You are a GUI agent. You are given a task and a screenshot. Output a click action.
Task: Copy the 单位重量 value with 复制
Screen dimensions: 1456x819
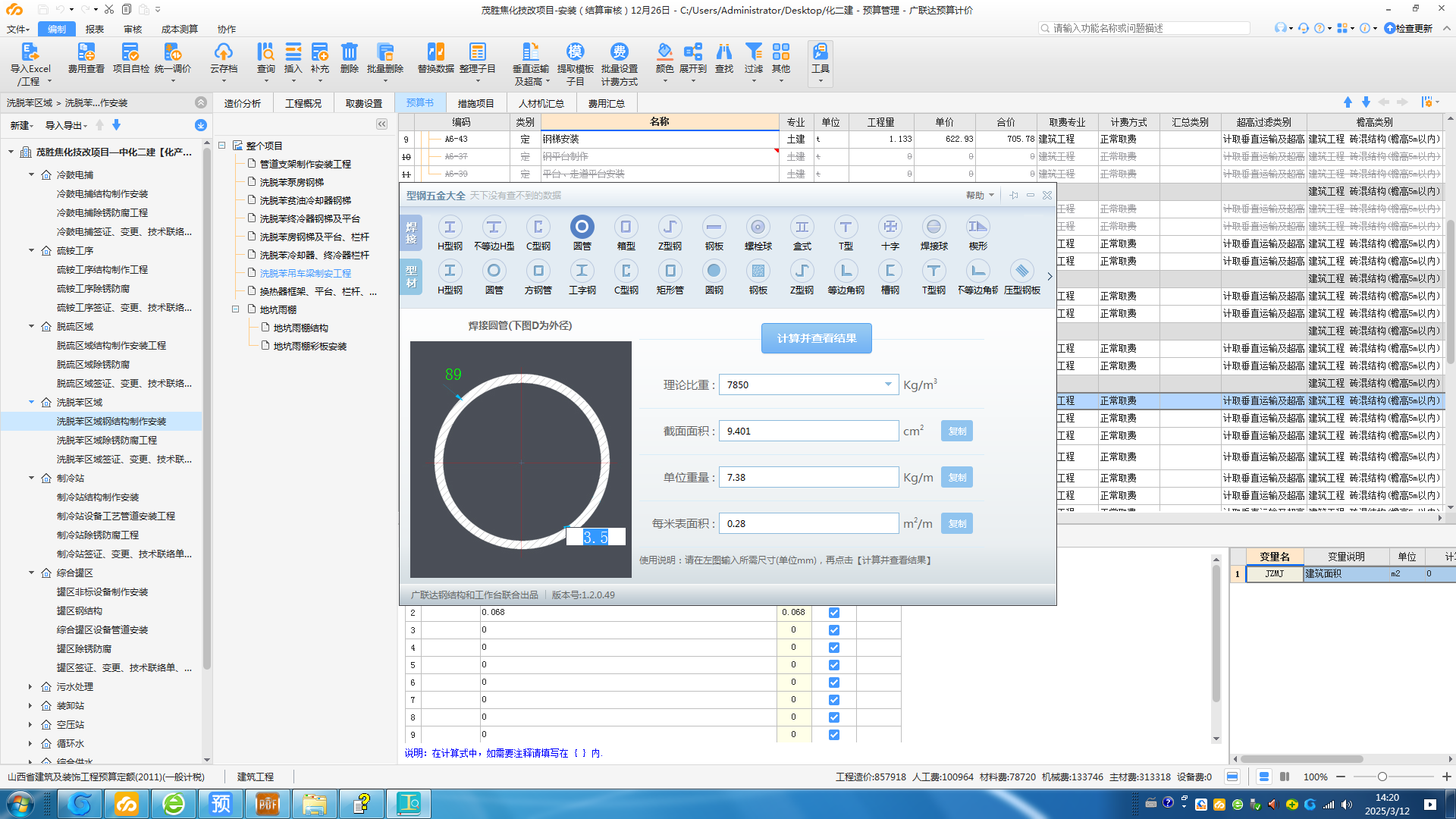coord(957,477)
